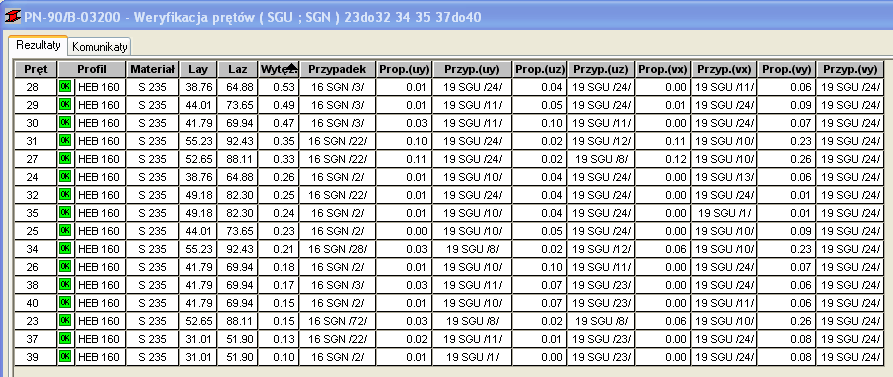Sort by the Przypadek column header
The height and width of the screenshot is (377, 893).
click(x=338, y=69)
